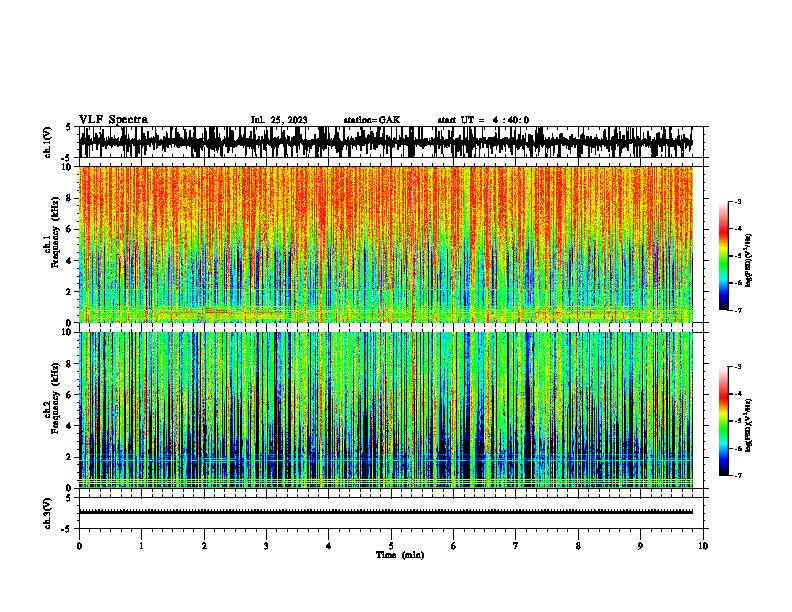Image resolution: width=792 pixels, height=612 pixels.
Task: Click the time axis tick label '0'
Action: (79, 546)
